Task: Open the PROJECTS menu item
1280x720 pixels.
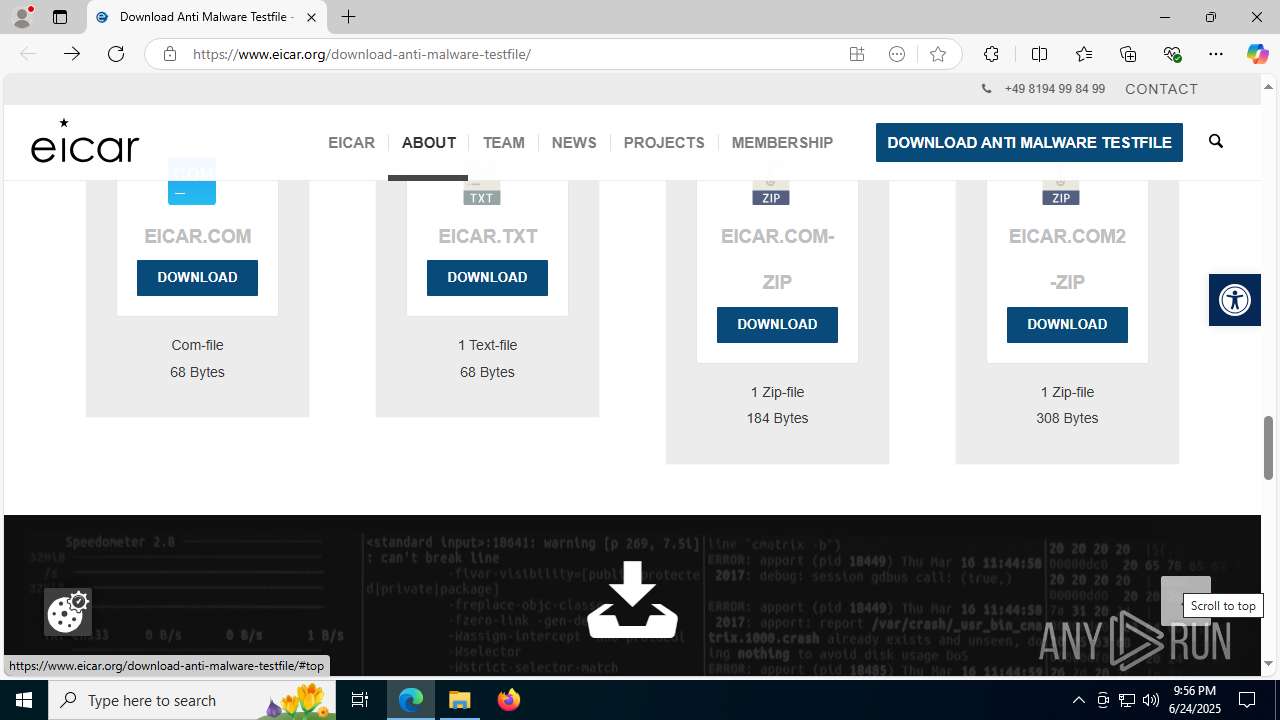Action: [x=664, y=143]
